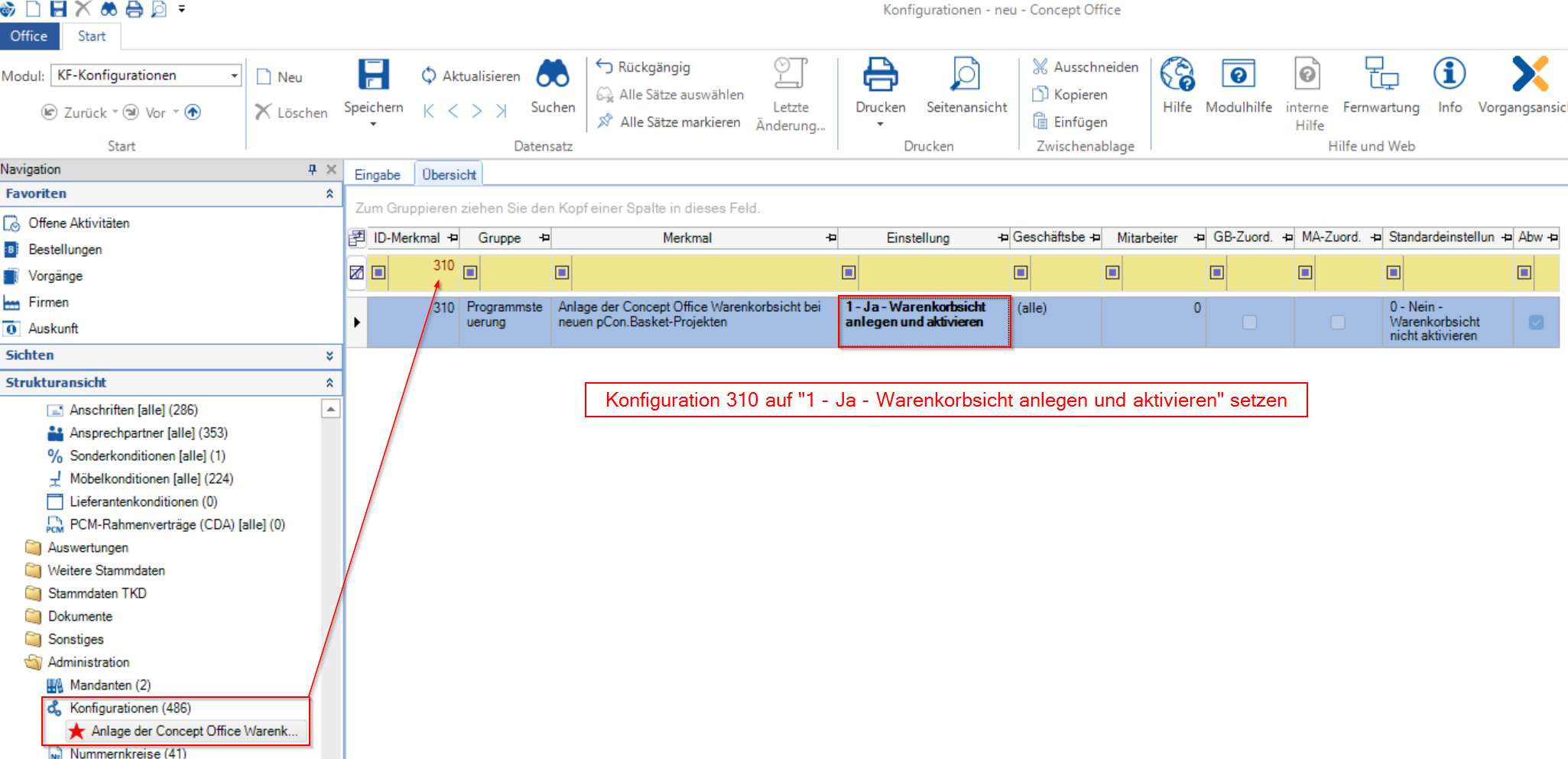Click Kopieren in Zwischenablage
Viewport: 1568px width, 759px height.
click(x=1070, y=94)
